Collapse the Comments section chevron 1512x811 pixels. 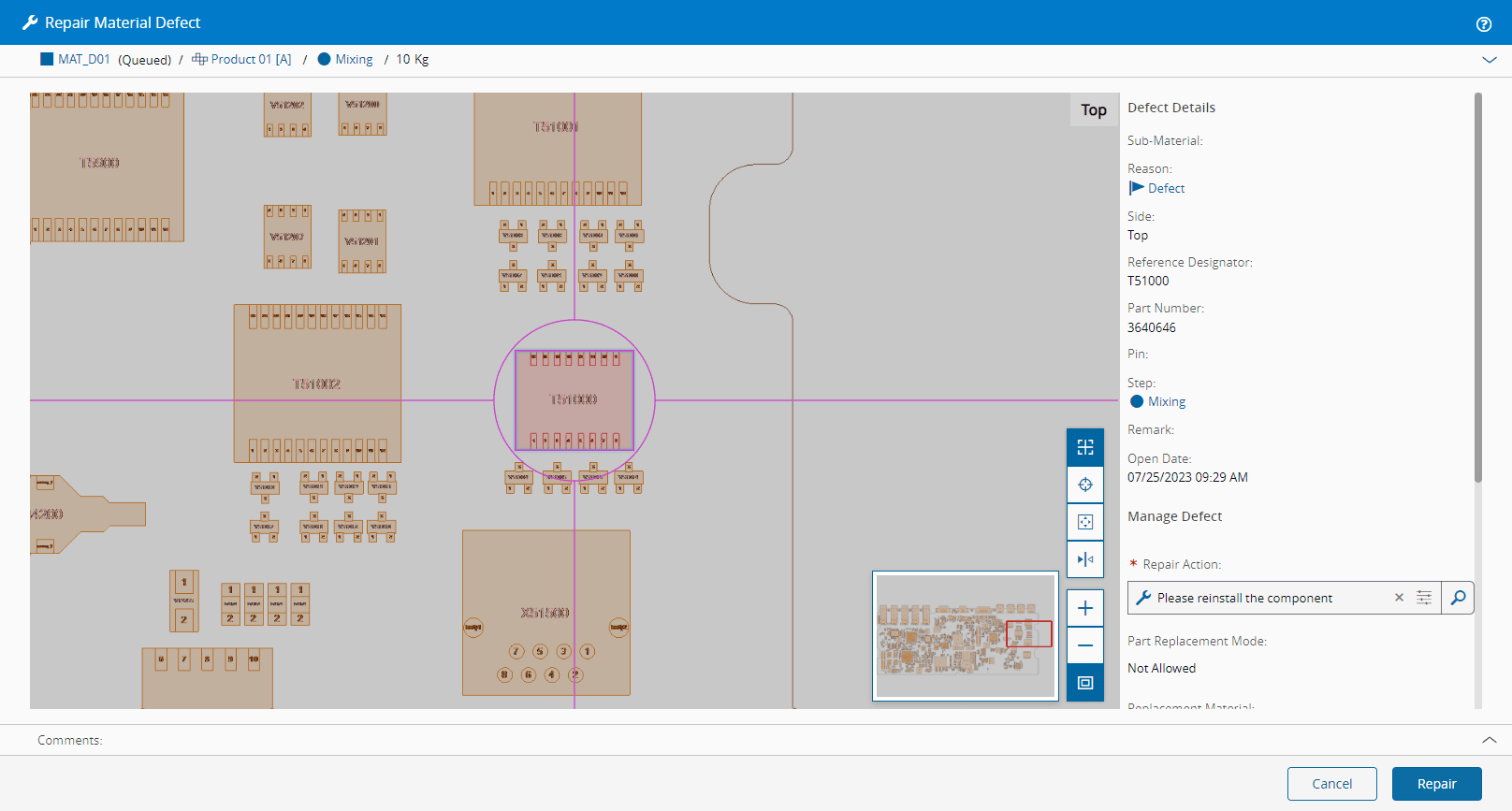click(x=1490, y=740)
